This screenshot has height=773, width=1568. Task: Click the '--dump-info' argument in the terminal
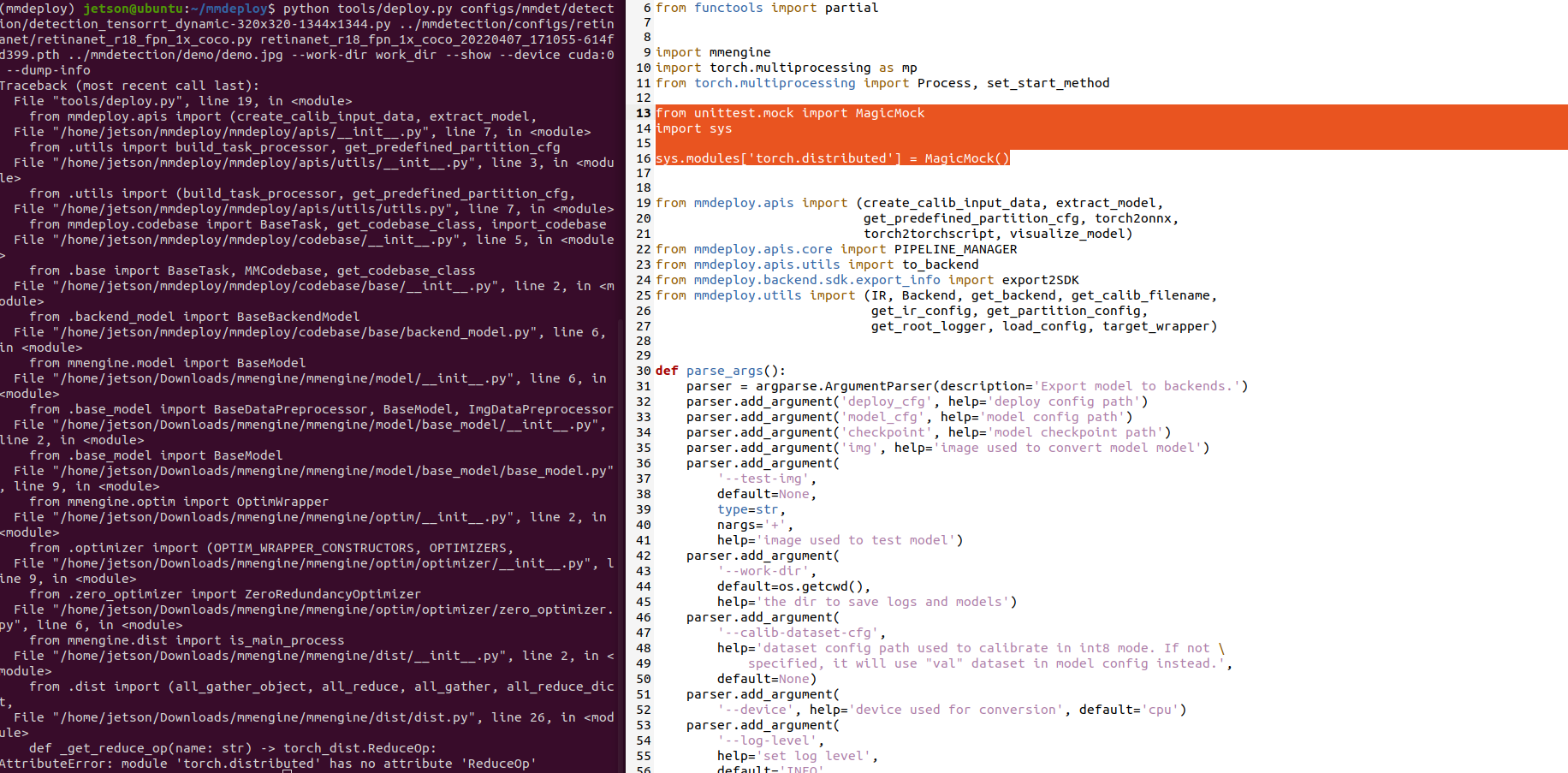click(48, 70)
